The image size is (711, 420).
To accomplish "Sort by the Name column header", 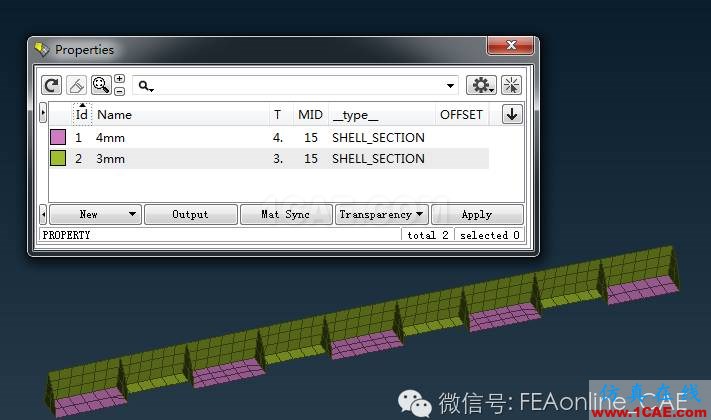I will click(114, 115).
